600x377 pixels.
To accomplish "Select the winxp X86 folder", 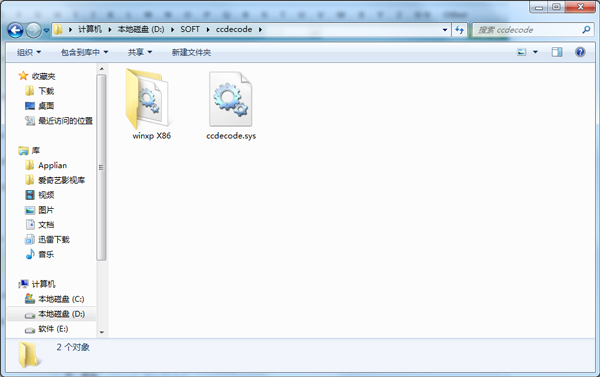I will (150, 104).
